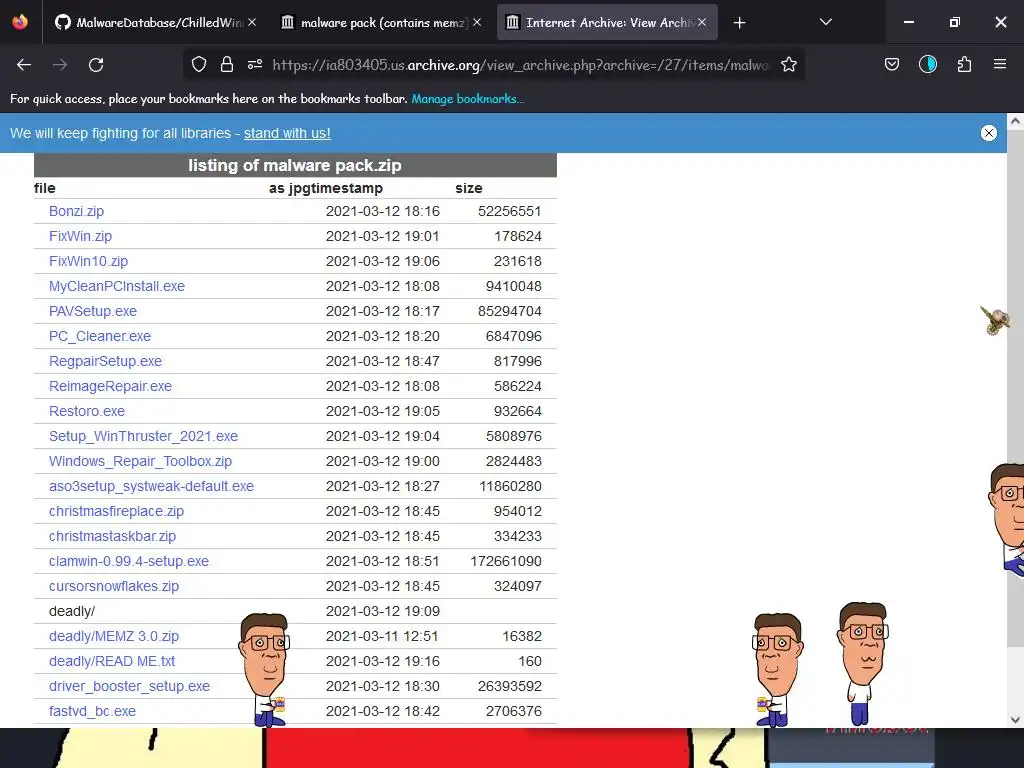Open site permissions icon in address bar

255,64
